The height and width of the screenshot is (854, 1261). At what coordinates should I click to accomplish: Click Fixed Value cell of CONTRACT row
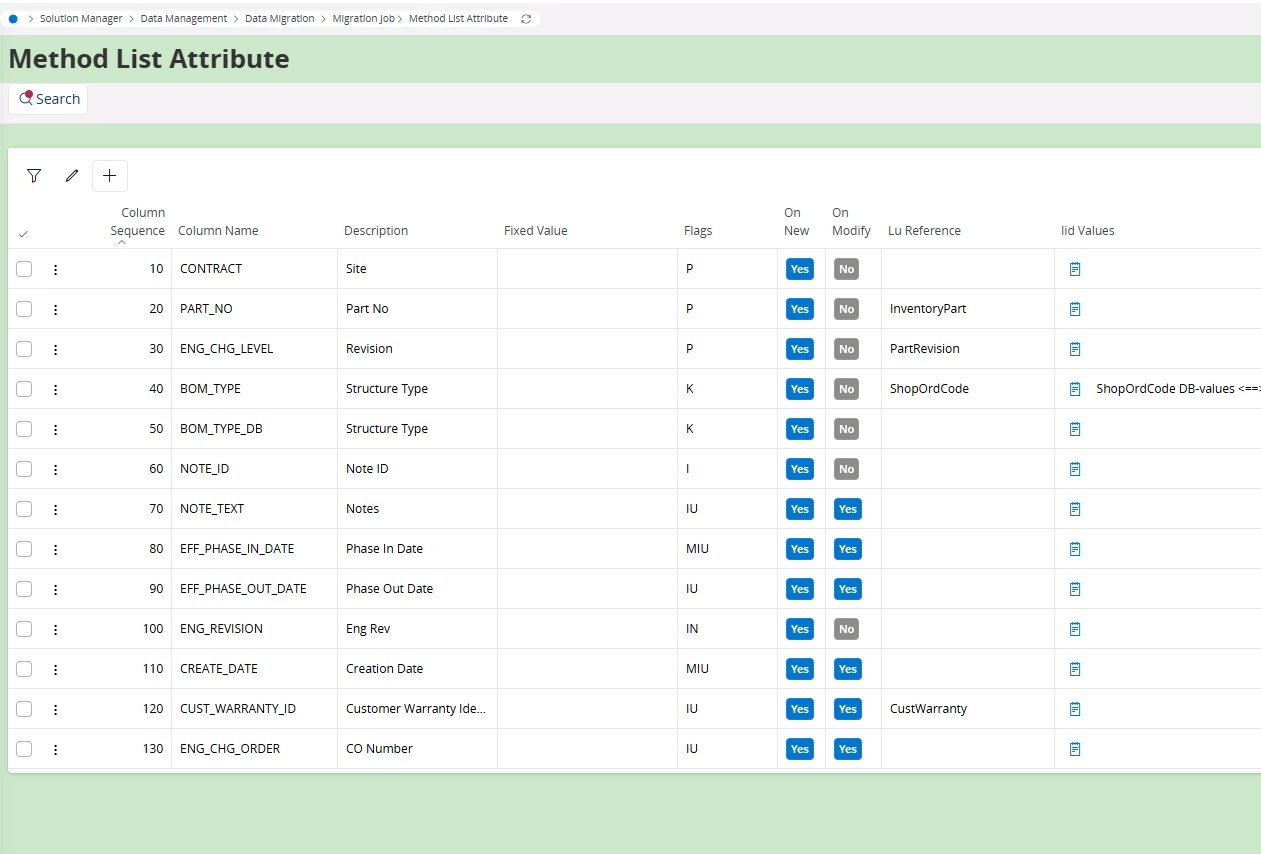click(587, 269)
